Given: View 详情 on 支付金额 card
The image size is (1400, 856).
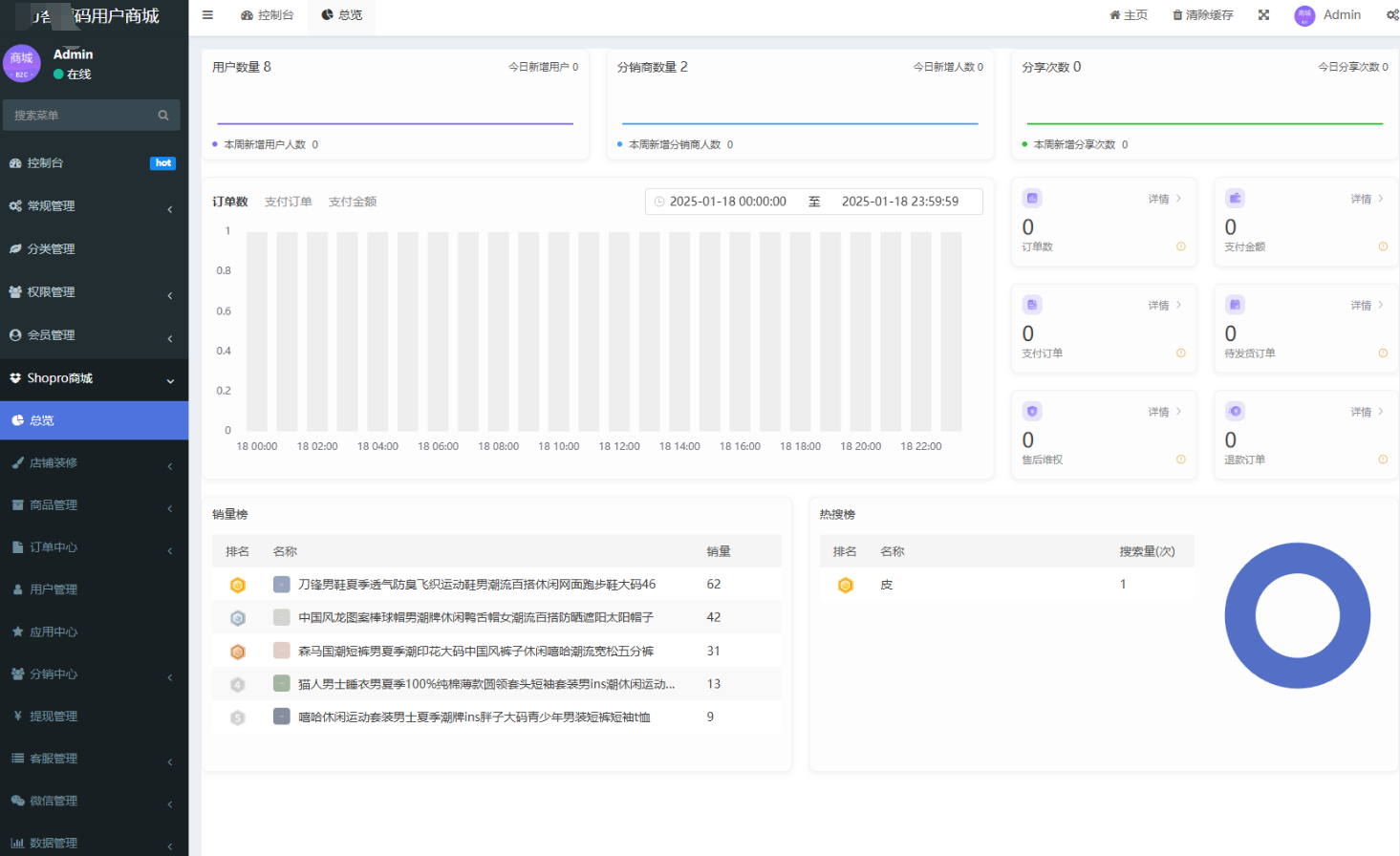Looking at the screenshot, I should 1368,199.
